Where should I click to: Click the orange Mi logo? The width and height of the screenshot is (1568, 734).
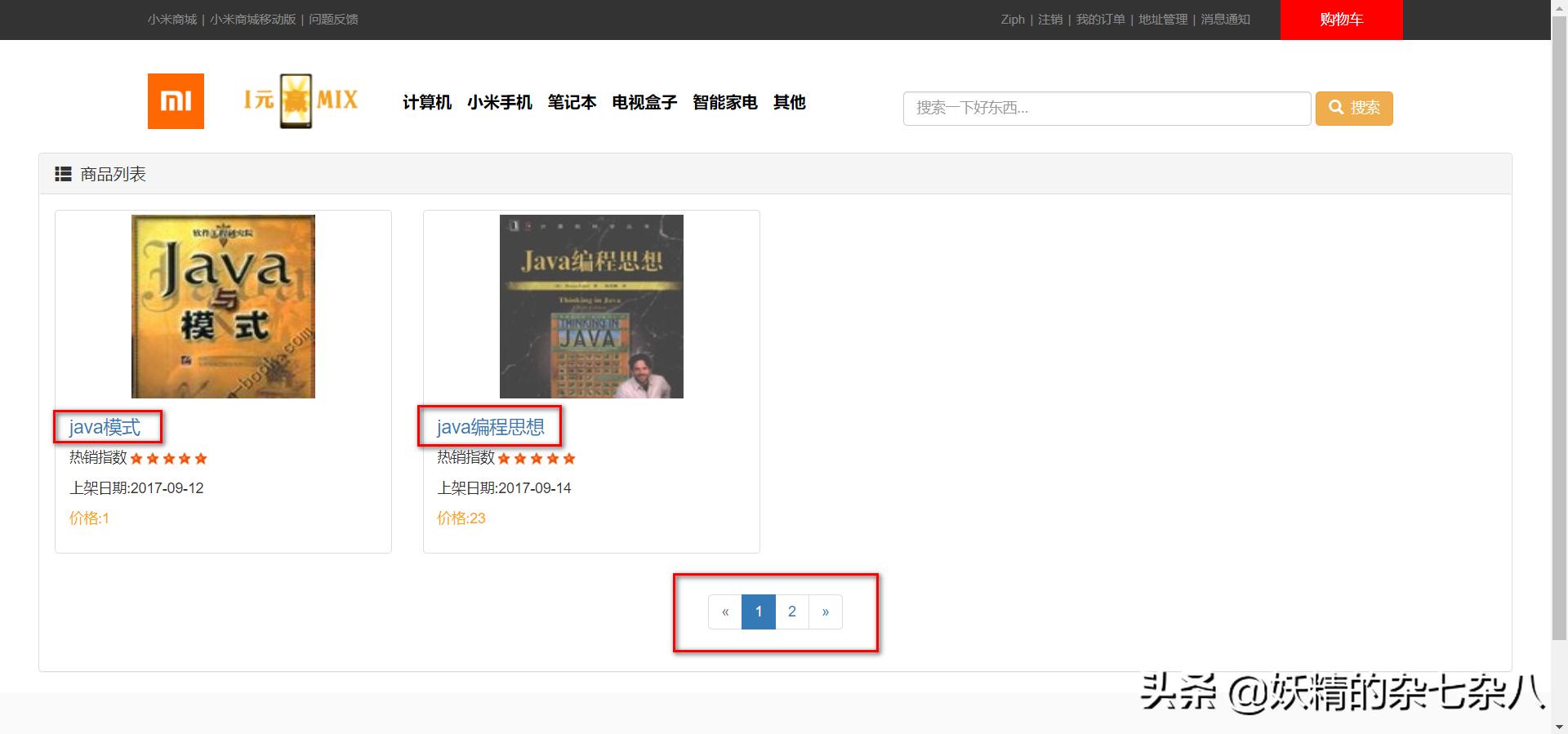[176, 101]
